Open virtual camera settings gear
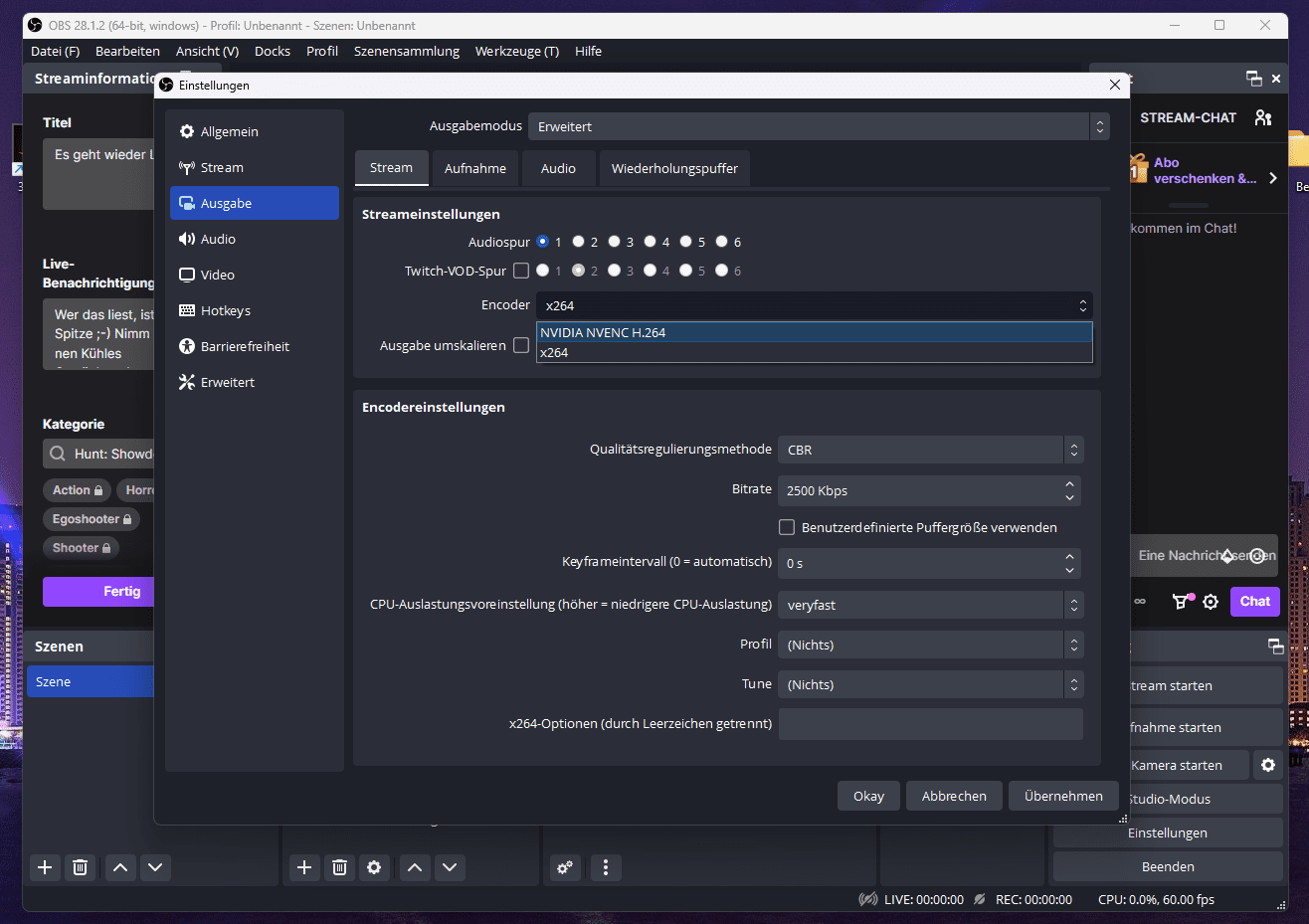 (1268, 765)
